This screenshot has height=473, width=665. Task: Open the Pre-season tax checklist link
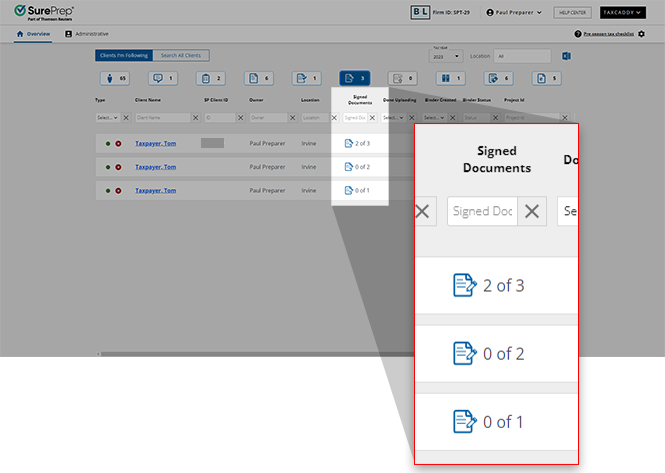[609, 34]
